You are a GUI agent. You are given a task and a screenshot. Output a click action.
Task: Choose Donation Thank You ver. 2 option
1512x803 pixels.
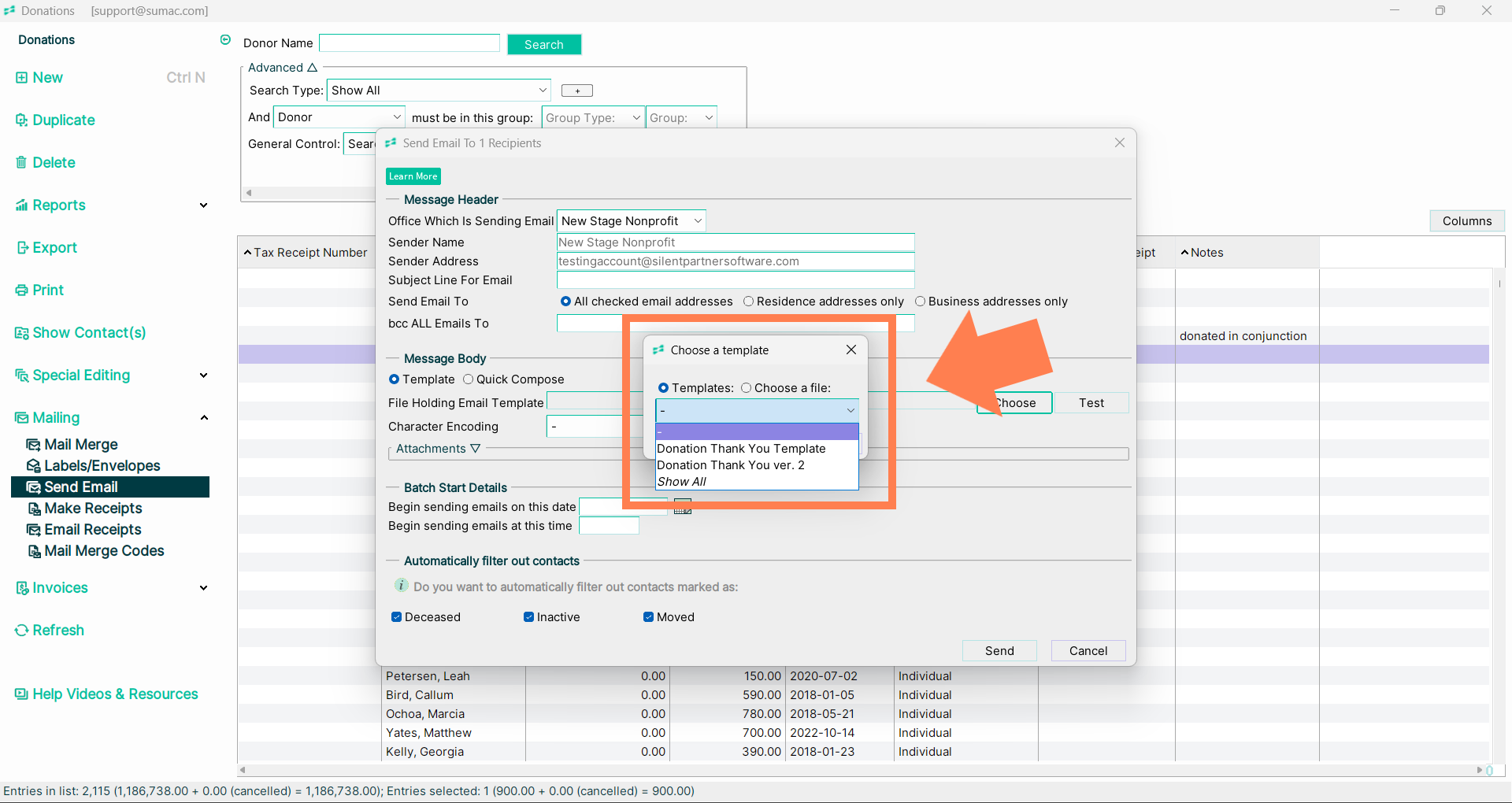(757, 465)
